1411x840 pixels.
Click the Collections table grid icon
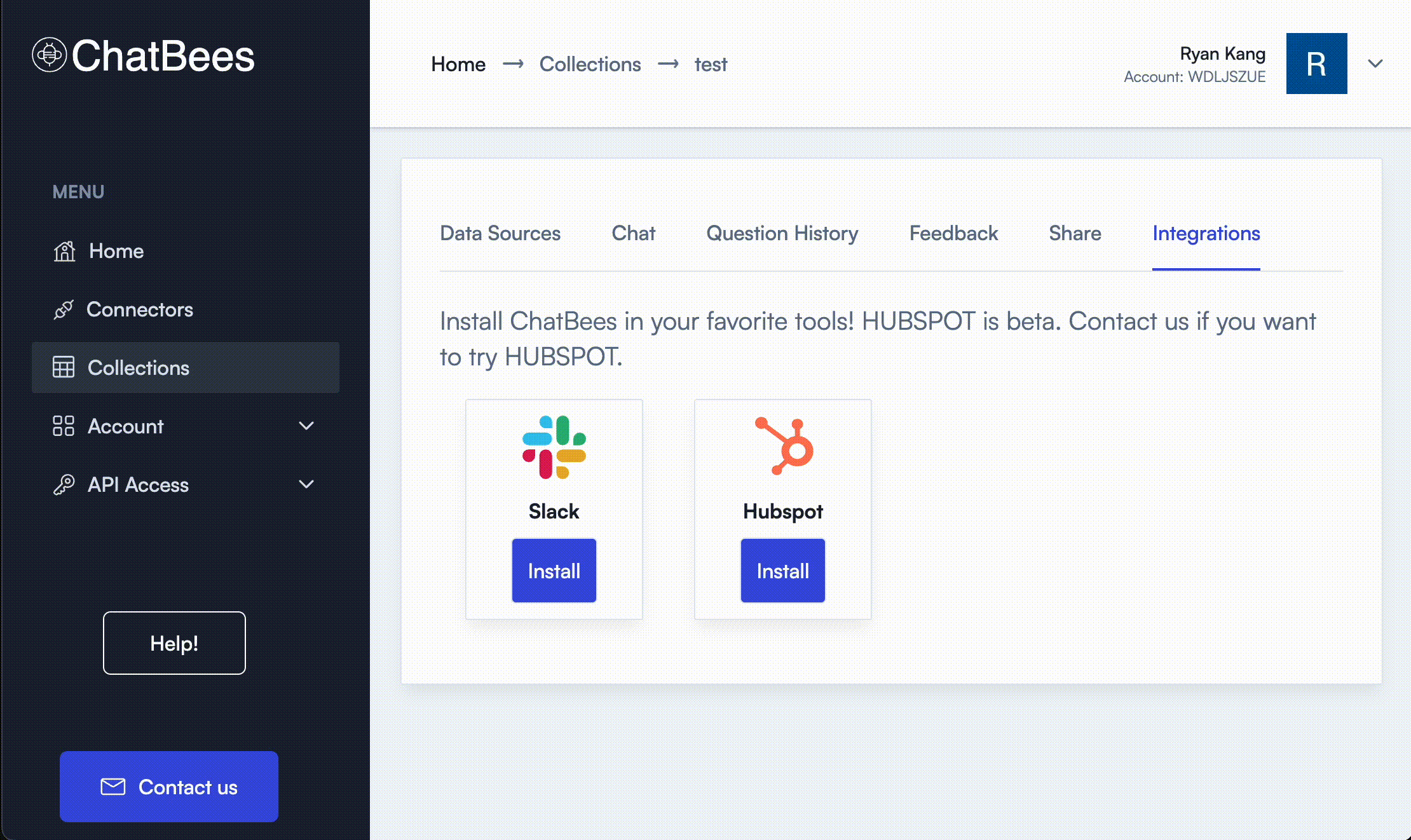pyautogui.click(x=64, y=367)
